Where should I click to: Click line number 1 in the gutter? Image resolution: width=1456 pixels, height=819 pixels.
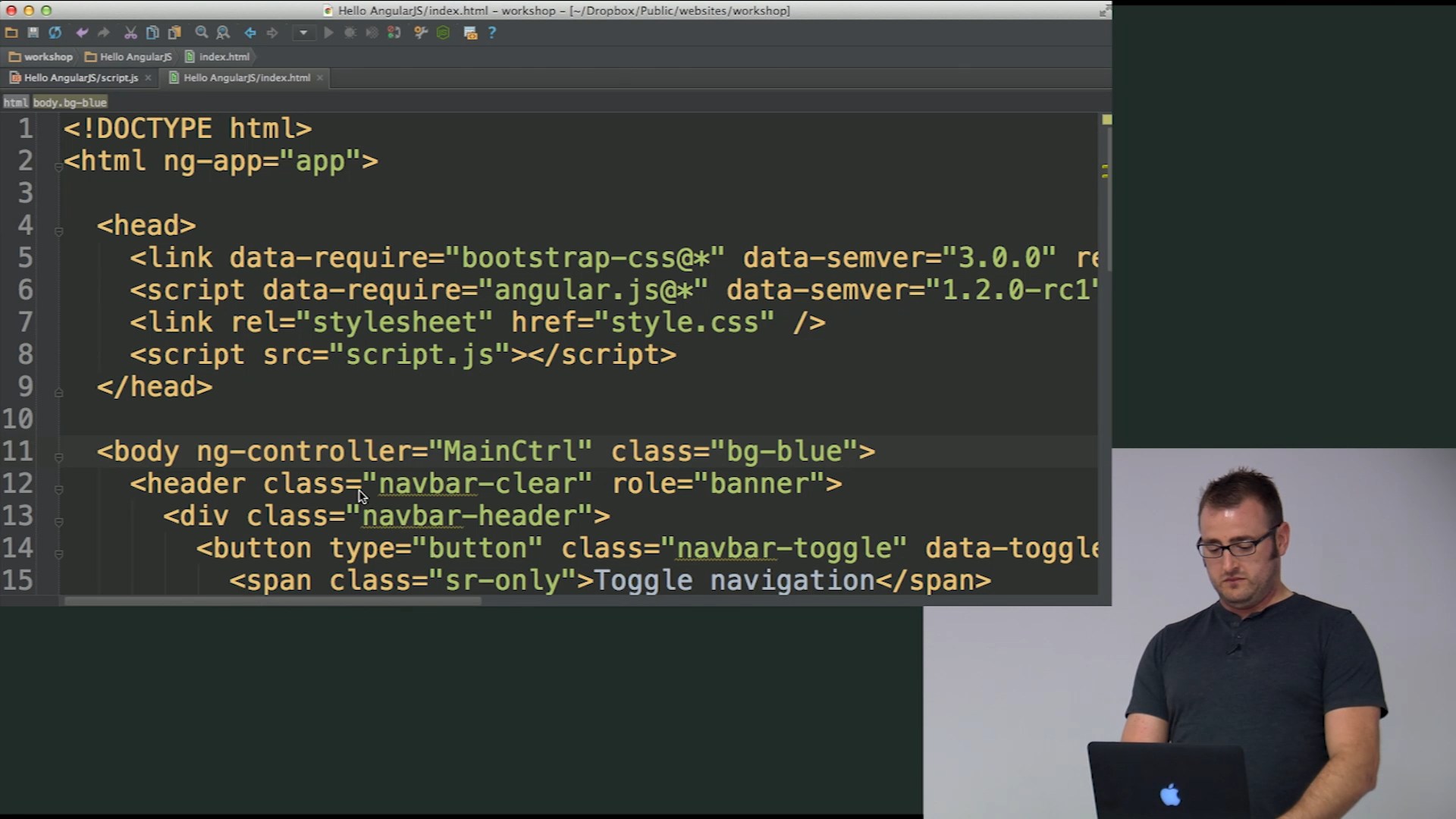(26, 129)
